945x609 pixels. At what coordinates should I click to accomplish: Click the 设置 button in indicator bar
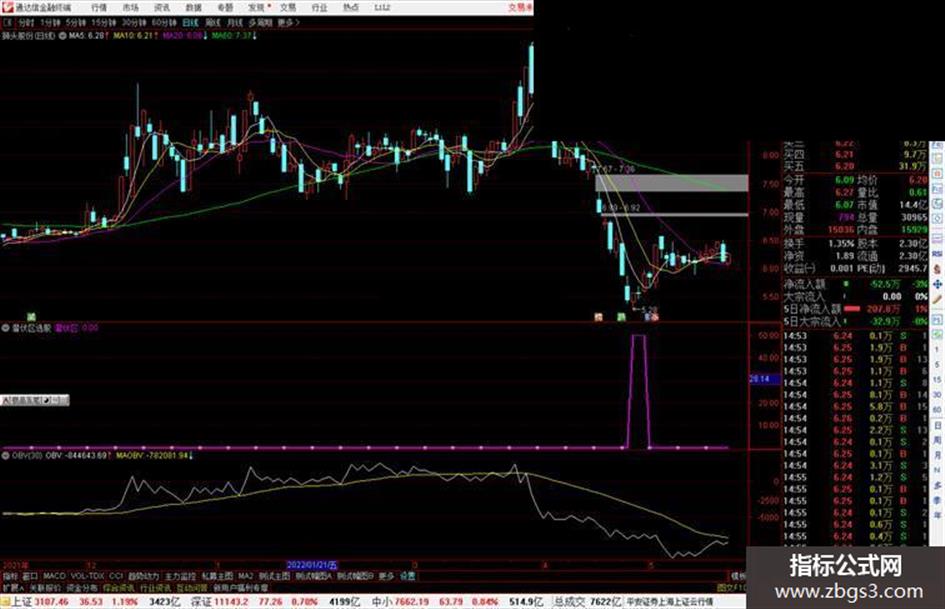pyautogui.click(x=407, y=576)
